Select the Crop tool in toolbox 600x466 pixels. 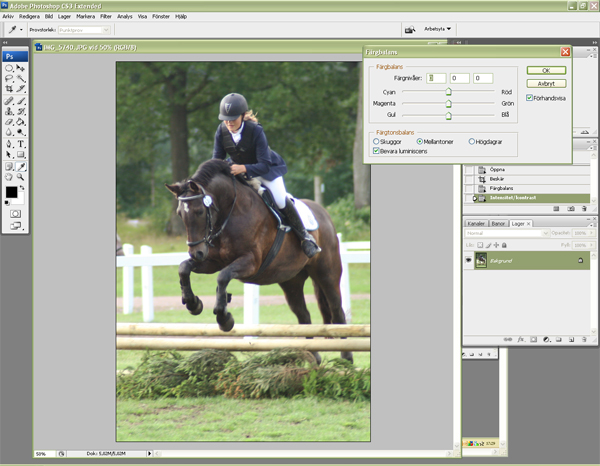point(9,89)
